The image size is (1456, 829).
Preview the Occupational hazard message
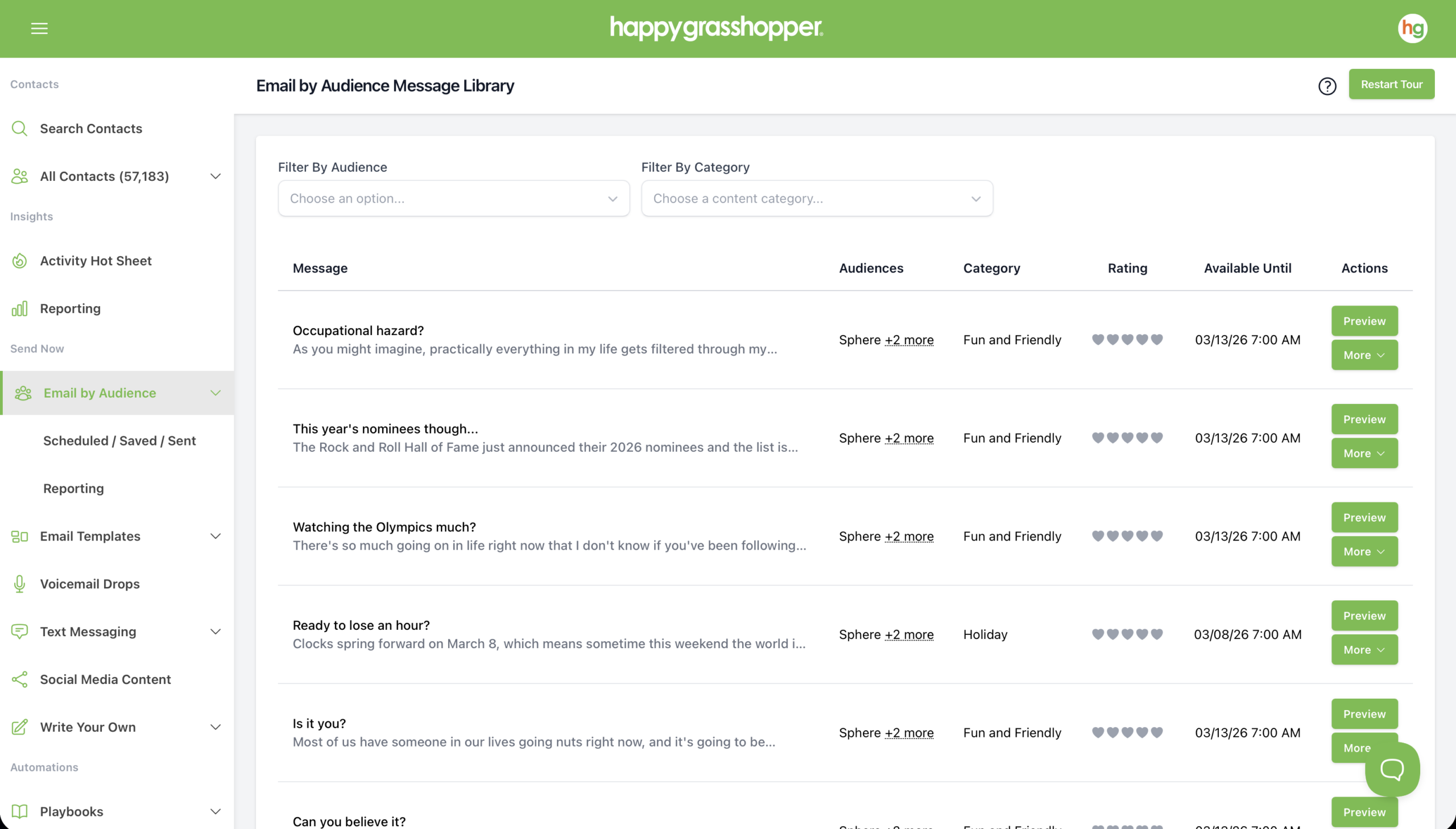(1364, 321)
